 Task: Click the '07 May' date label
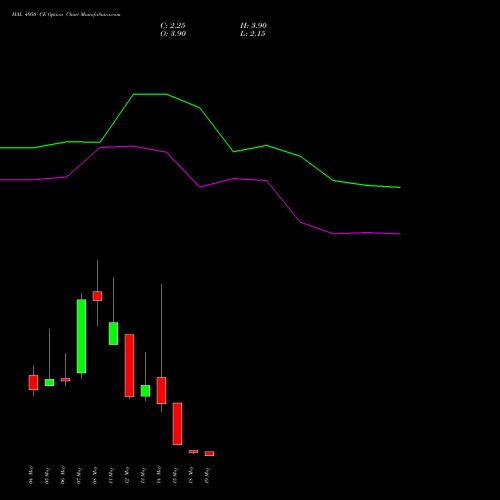[79, 475]
